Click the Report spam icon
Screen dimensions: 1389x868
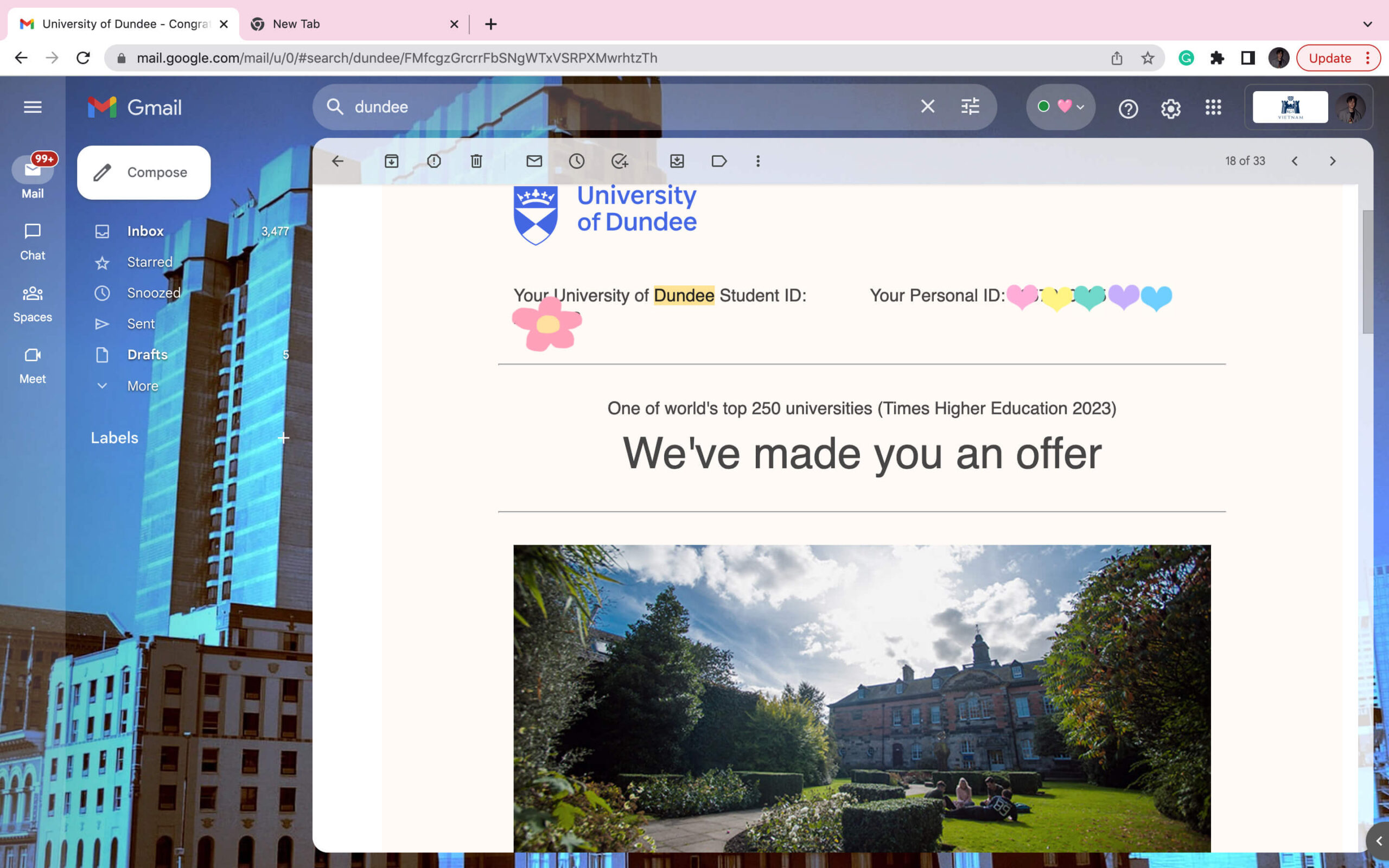pyautogui.click(x=434, y=161)
